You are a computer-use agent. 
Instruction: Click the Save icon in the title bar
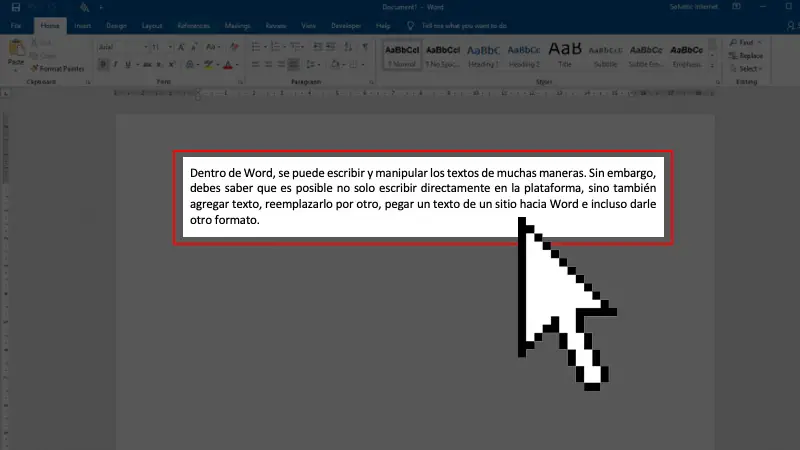(16, 7)
